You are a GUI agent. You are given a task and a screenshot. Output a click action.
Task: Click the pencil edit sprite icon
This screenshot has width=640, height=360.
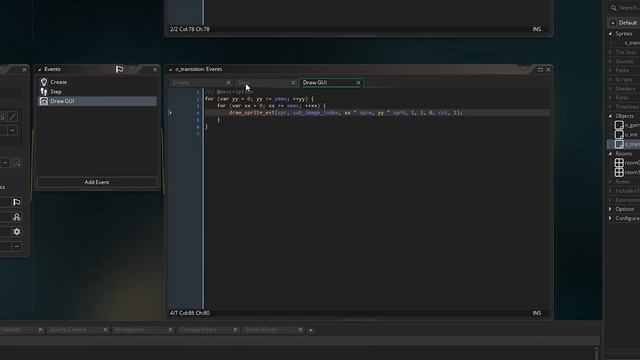(x=13, y=117)
